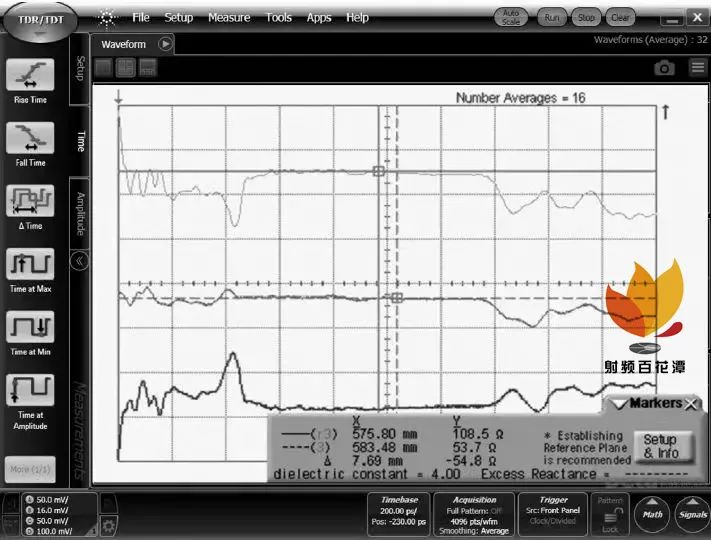The width and height of the screenshot is (711, 540).
Task: Open the Measure menu
Action: pos(229,18)
